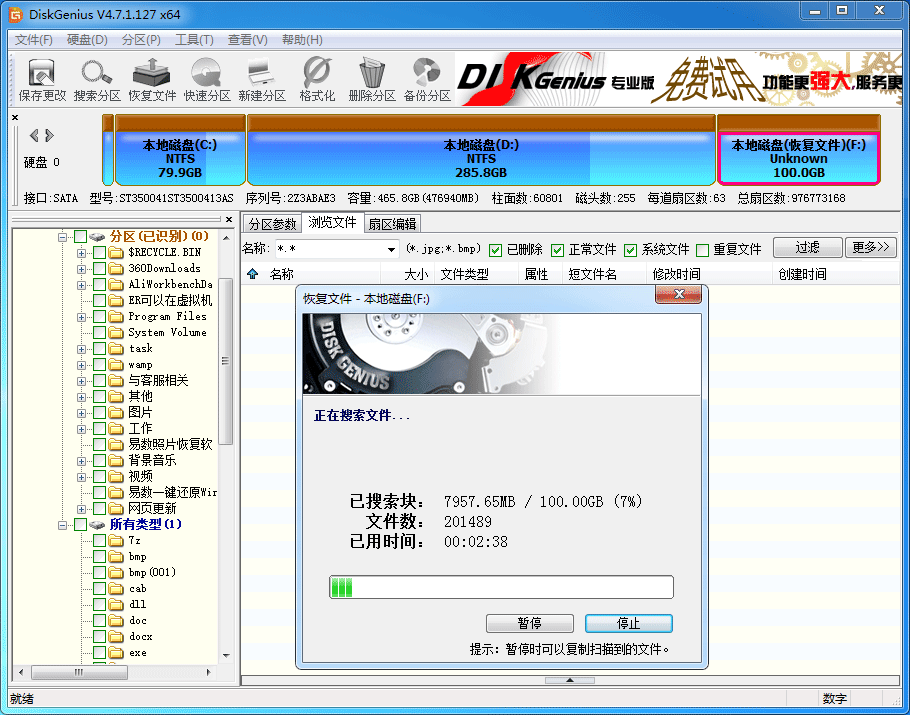910x715 pixels.
Task: Click the DiskGenius title bar app icon
Action: (x=16, y=14)
